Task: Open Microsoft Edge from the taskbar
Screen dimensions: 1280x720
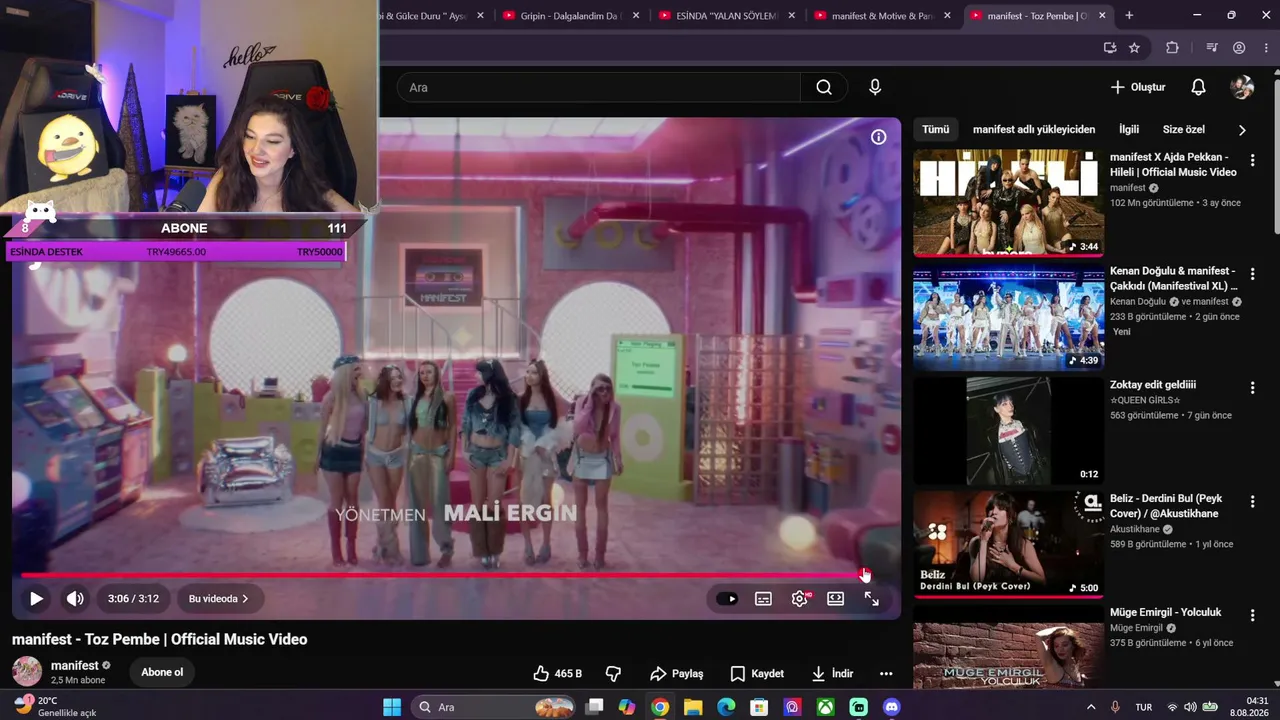Action: point(726,707)
